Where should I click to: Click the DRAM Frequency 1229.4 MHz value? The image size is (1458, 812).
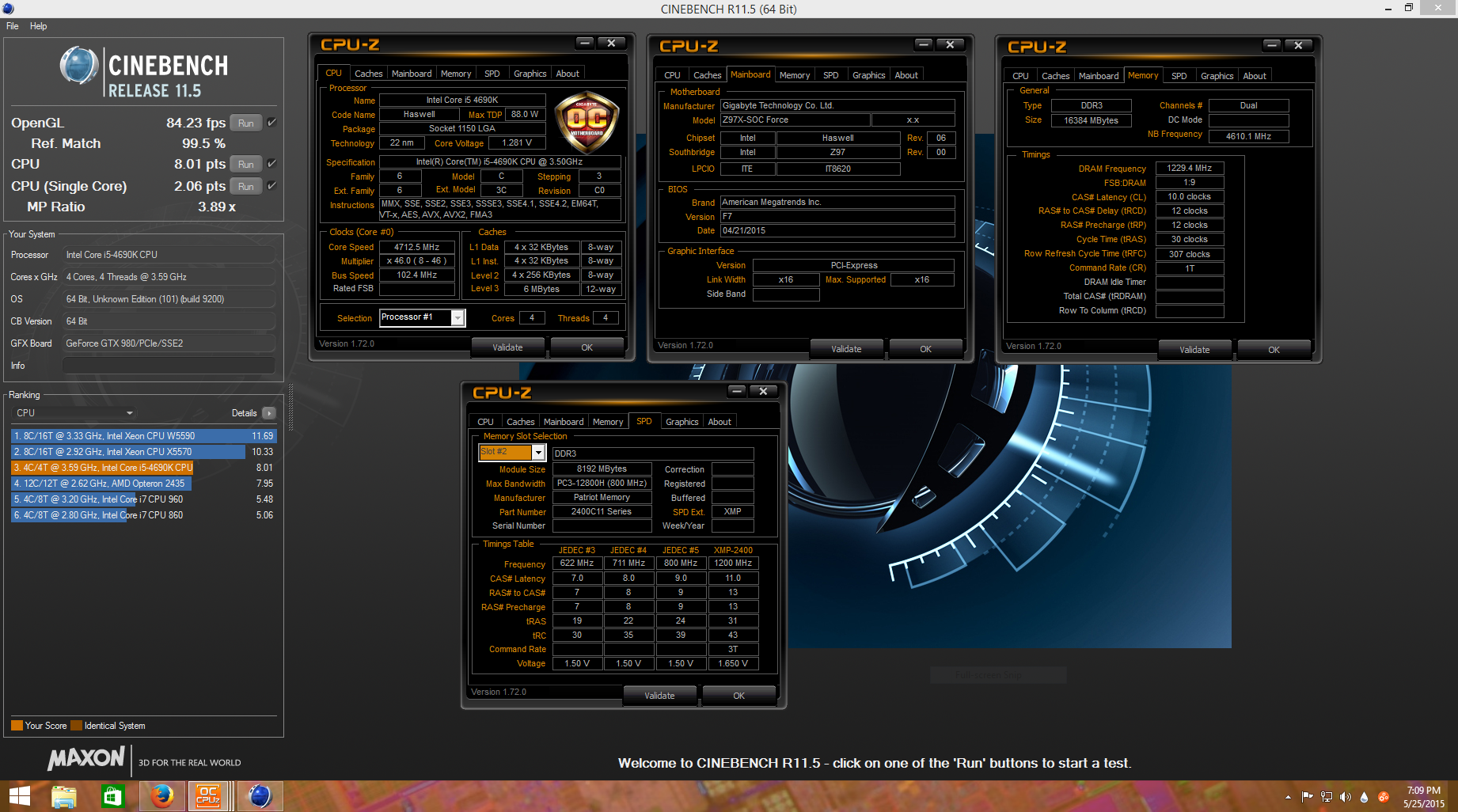point(1190,168)
